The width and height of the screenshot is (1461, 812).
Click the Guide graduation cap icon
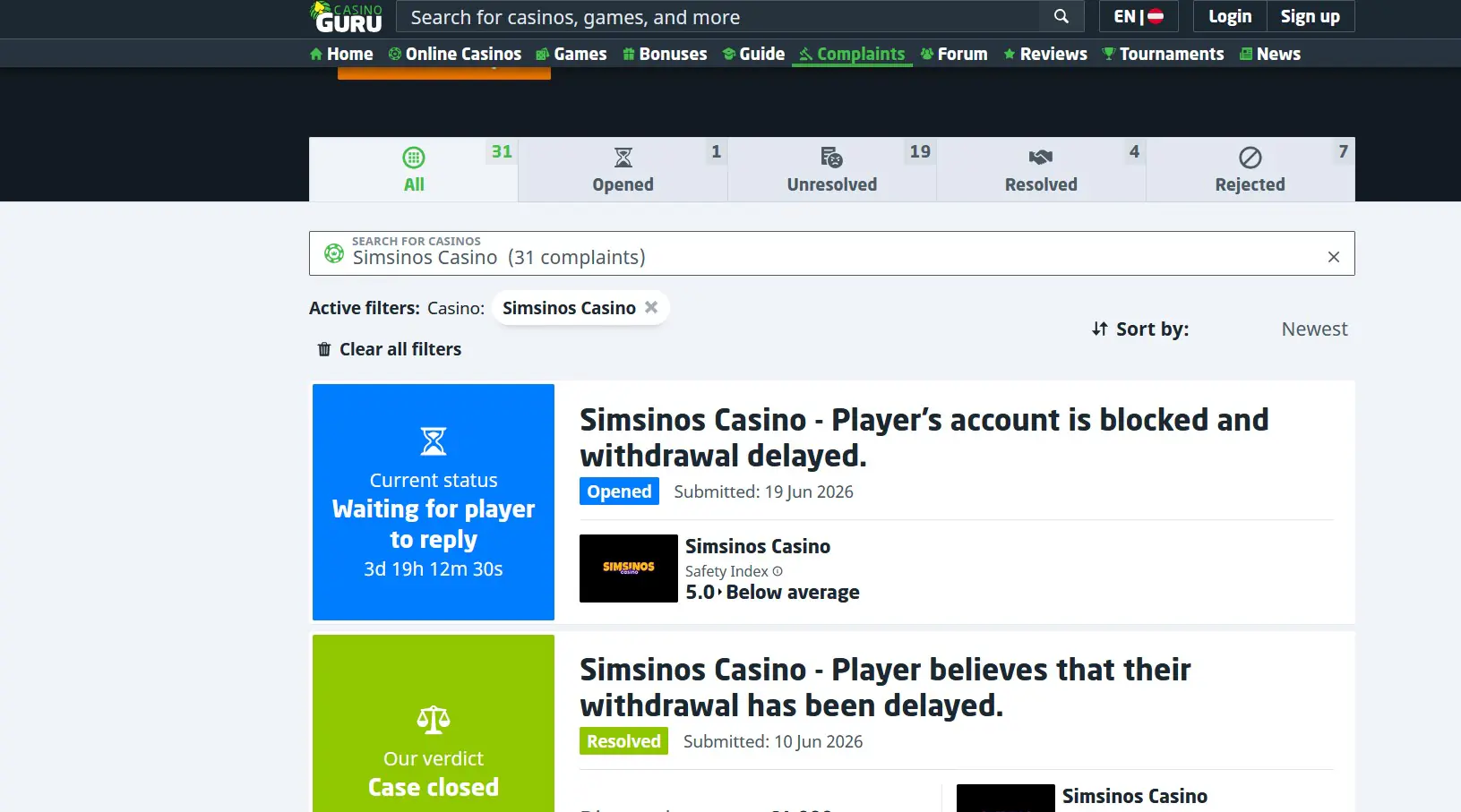[x=729, y=55]
